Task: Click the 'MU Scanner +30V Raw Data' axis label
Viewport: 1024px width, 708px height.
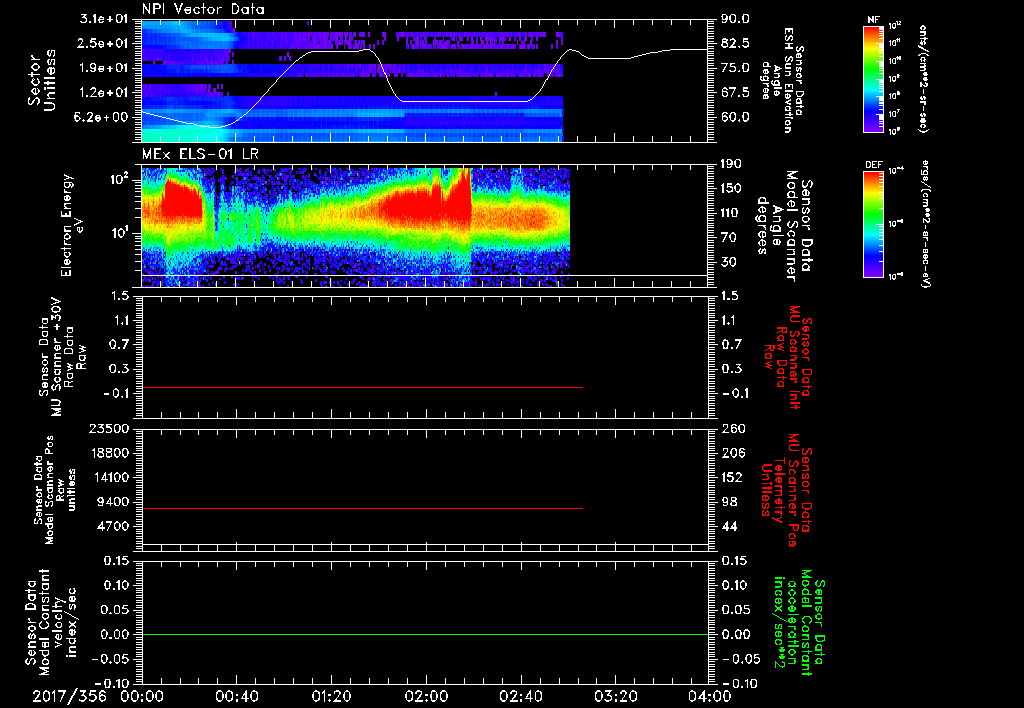Action: [x=62, y=357]
